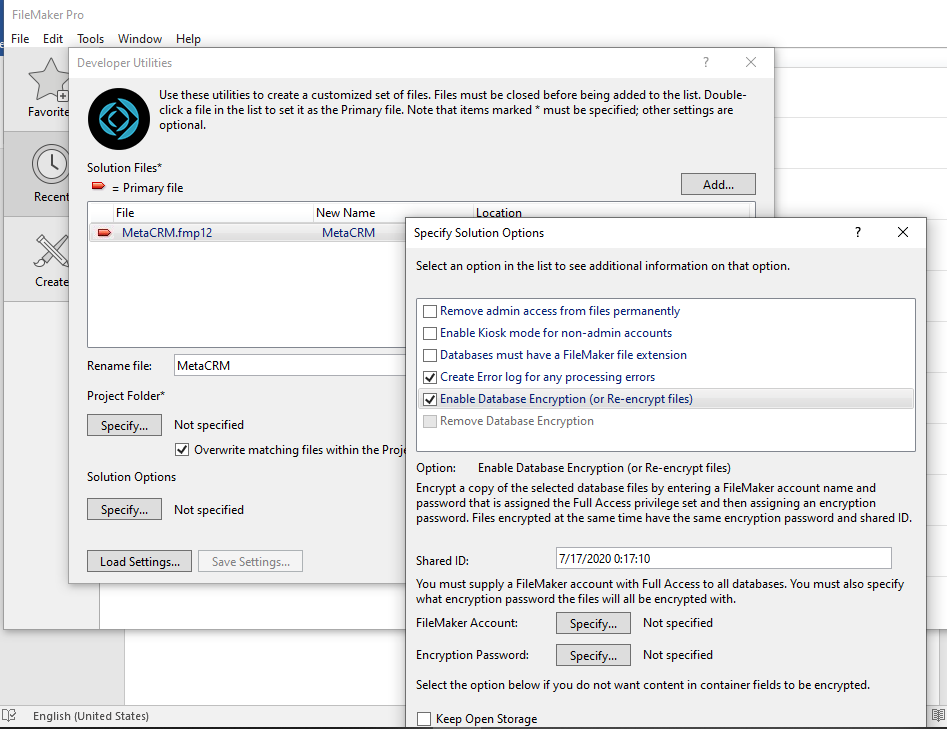Viewport: 947px width, 729px height.
Task: Enable Kiosk mode for non-admin accounts
Action: [x=429, y=333]
